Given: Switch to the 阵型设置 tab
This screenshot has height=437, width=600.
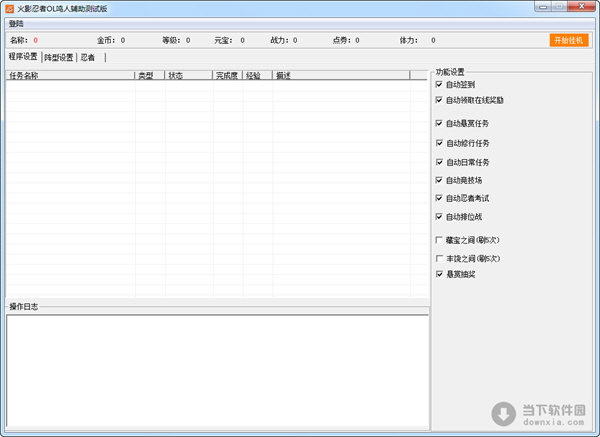Looking at the screenshot, I should coord(59,57).
